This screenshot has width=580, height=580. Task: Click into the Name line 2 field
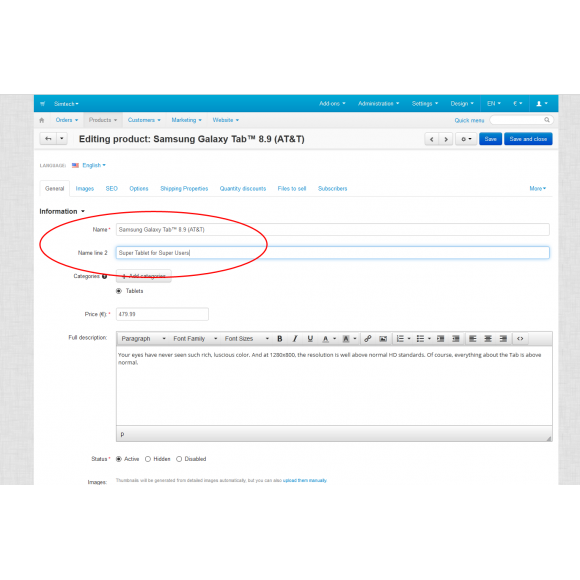(x=333, y=253)
